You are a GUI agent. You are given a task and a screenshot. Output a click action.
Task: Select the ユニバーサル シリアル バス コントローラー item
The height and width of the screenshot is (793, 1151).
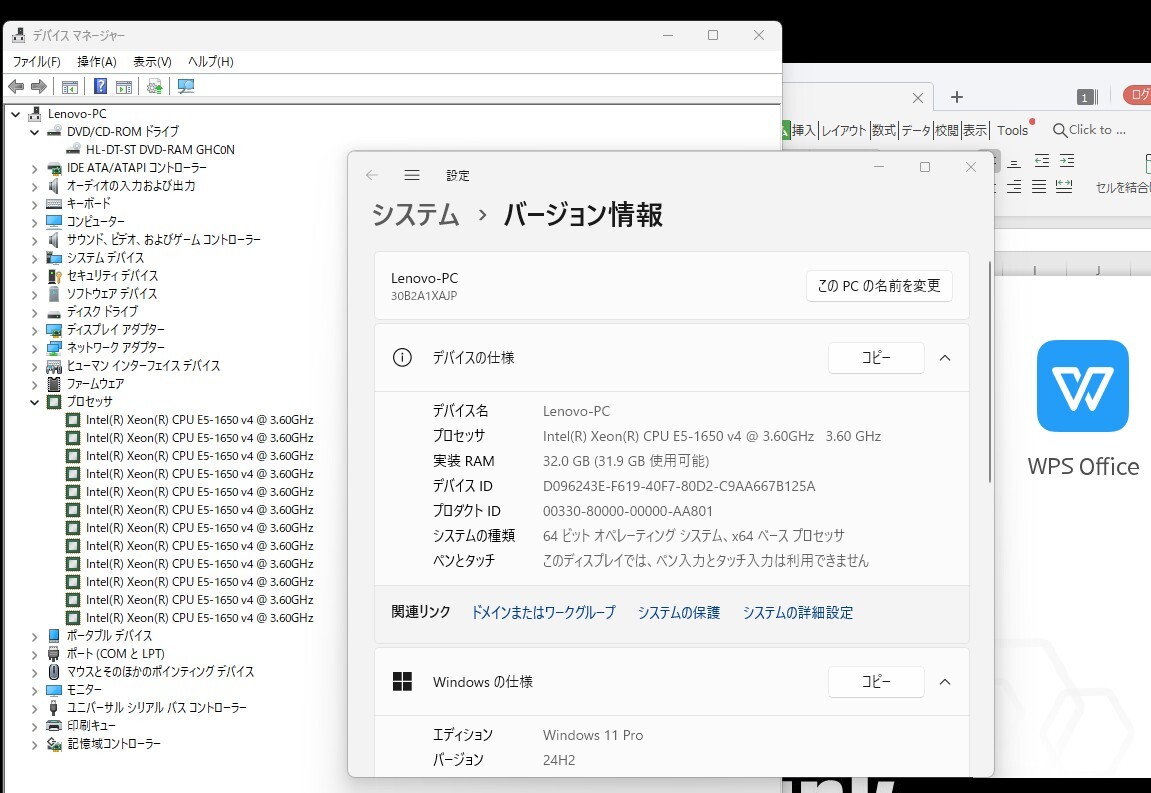pos(156,708)
